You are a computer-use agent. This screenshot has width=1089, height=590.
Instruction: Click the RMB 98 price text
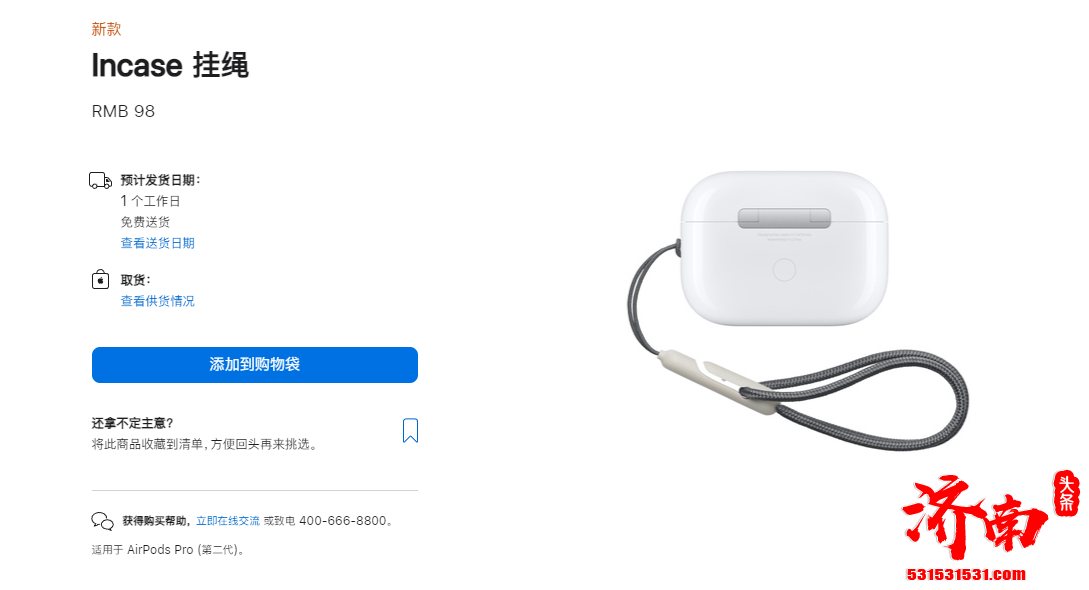pyautogui.click(x=124, y=111)
